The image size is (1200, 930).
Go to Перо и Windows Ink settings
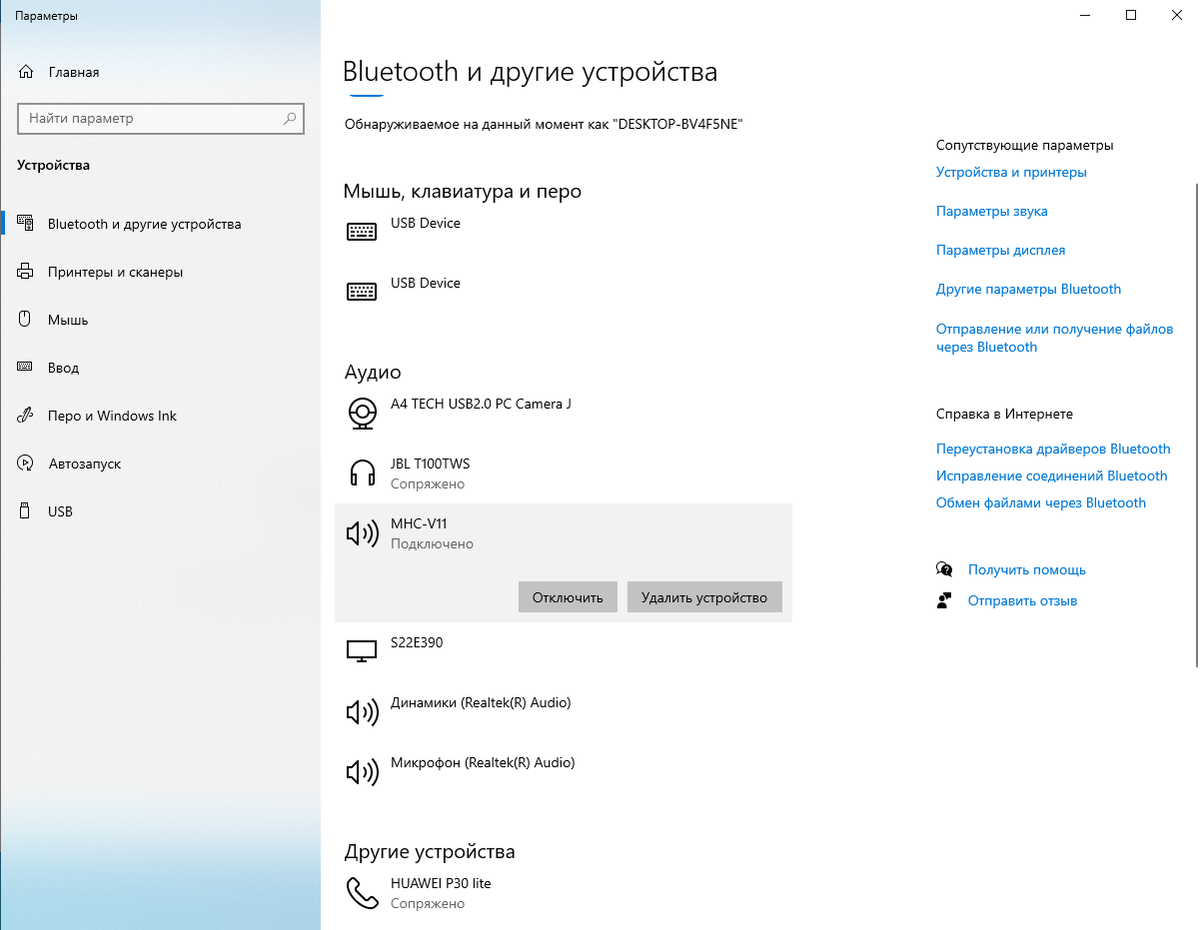coord(112,416)
